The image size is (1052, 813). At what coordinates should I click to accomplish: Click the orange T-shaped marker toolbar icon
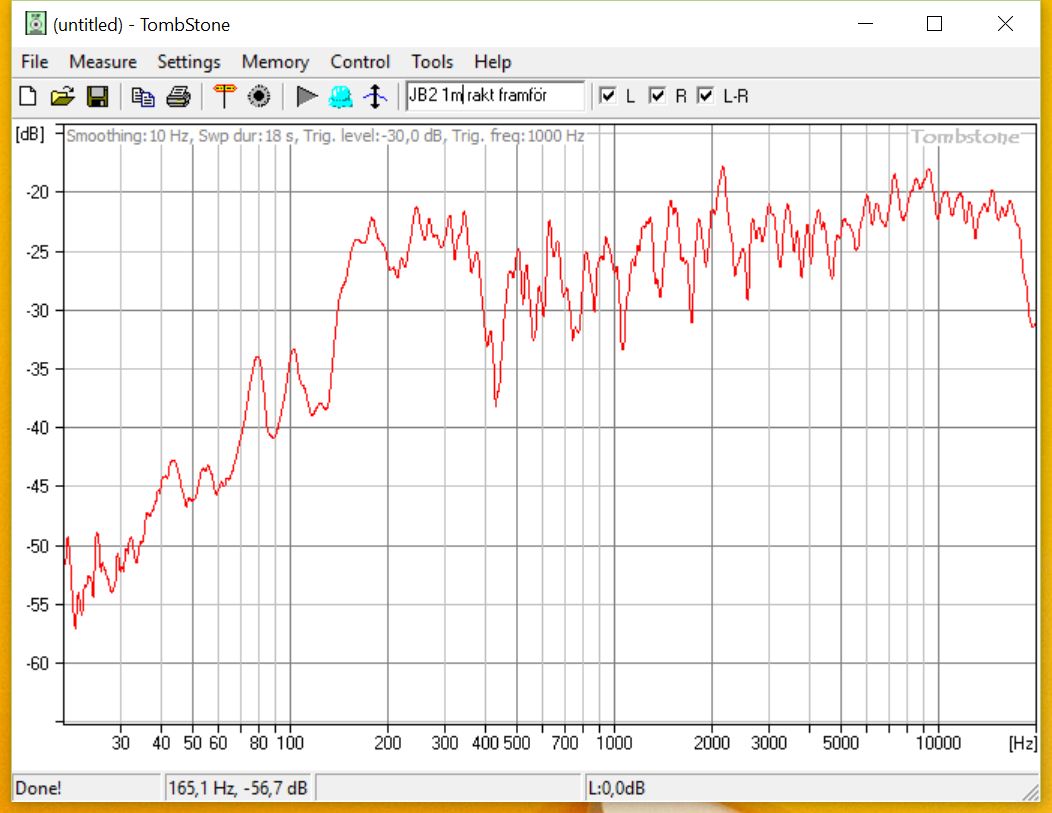[x=224, y=96]
